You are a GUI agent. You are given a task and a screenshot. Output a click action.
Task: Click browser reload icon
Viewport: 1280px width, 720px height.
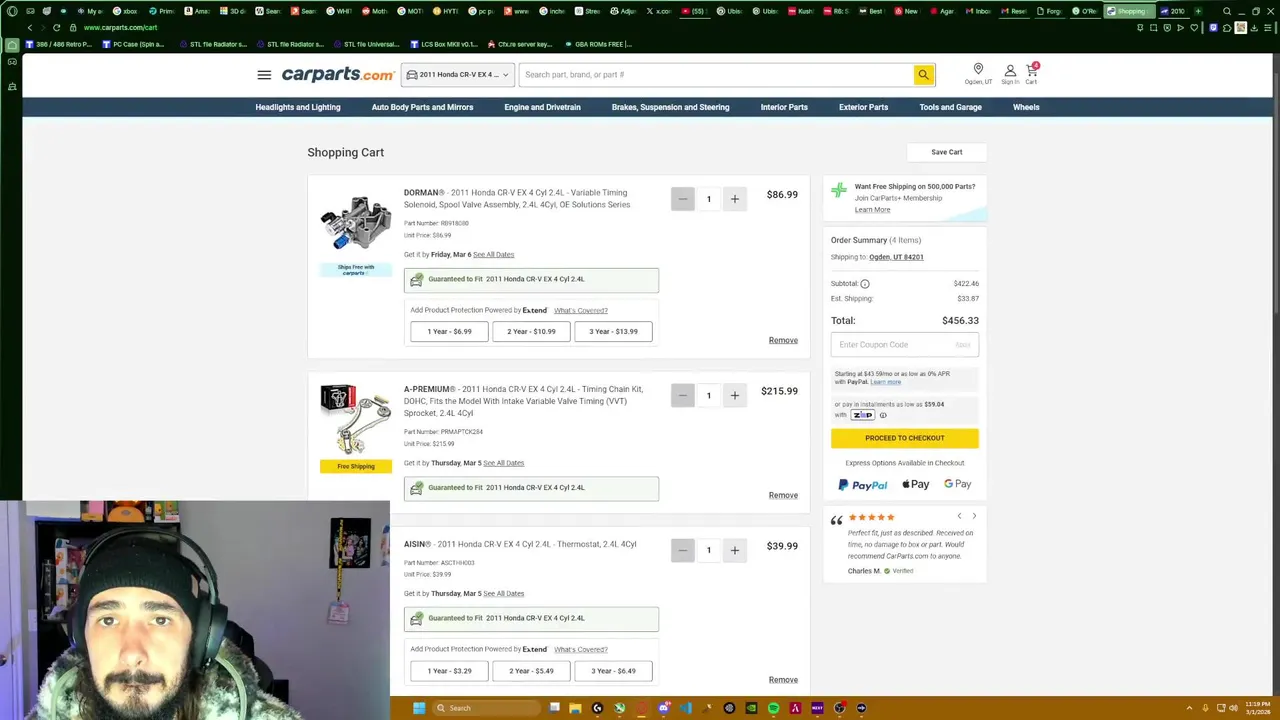[x=56, y=28]
